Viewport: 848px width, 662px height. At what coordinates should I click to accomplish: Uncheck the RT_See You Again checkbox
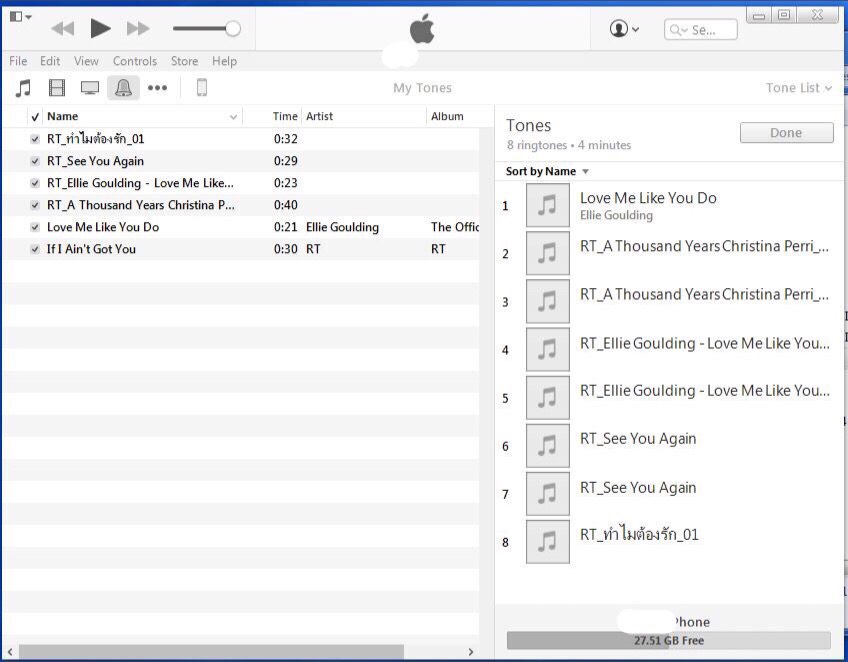35,161
